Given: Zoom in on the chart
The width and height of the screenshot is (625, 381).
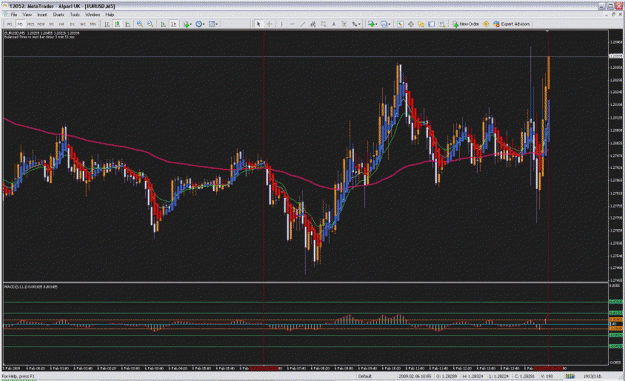Looking at the screenshot, I should pyautogui.click(x=140, y=24).
